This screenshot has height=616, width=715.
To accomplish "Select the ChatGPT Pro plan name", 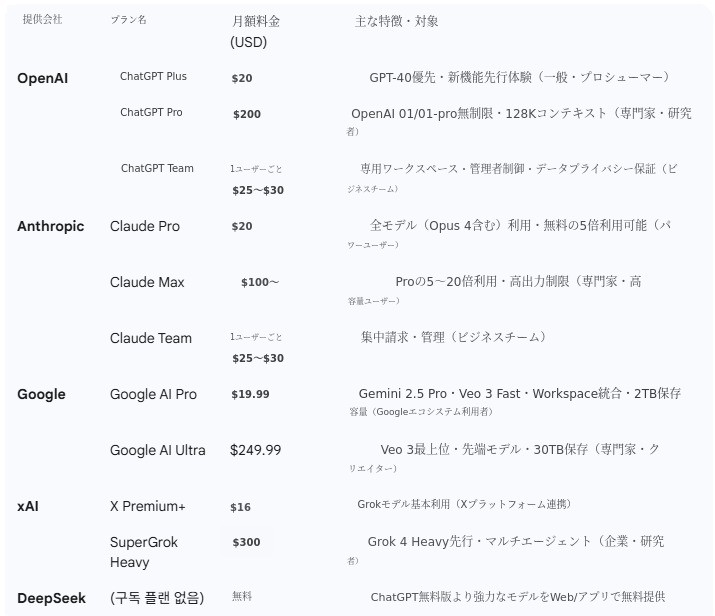I will coord(151,113).
